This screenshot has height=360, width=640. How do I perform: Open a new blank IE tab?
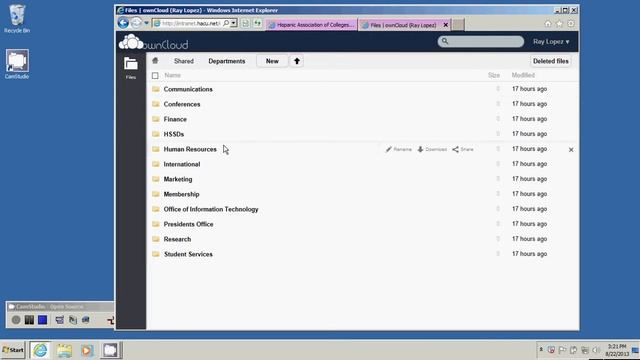pyautogui.click(x=458, y=25)
